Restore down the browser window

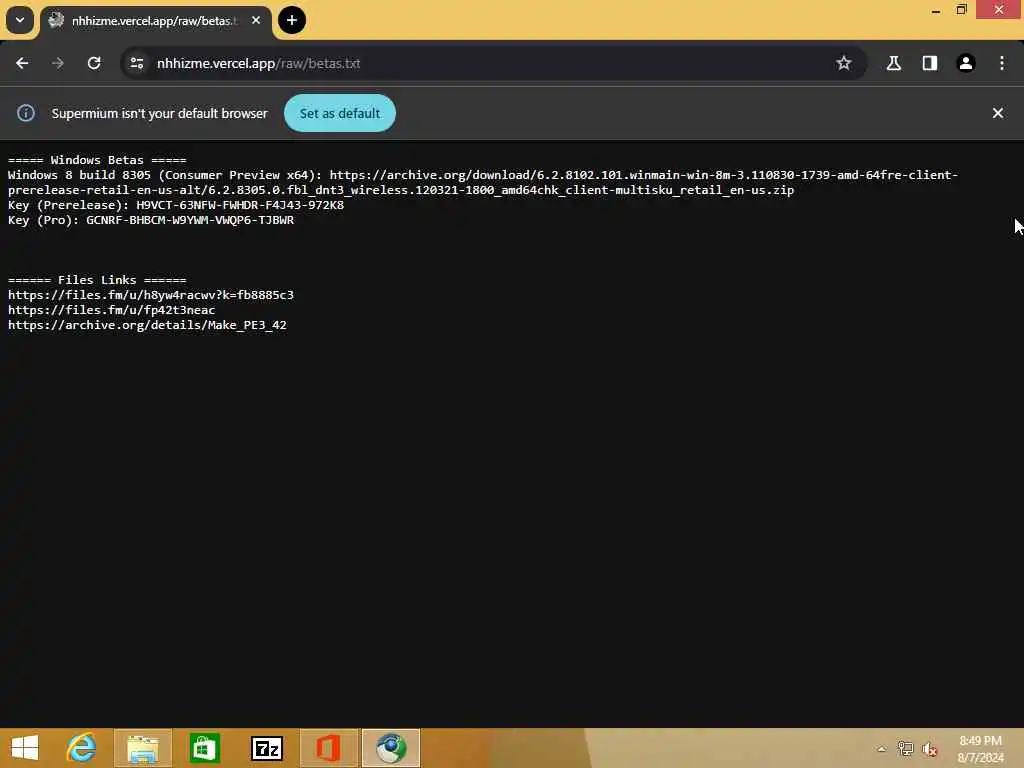[962, 10]
